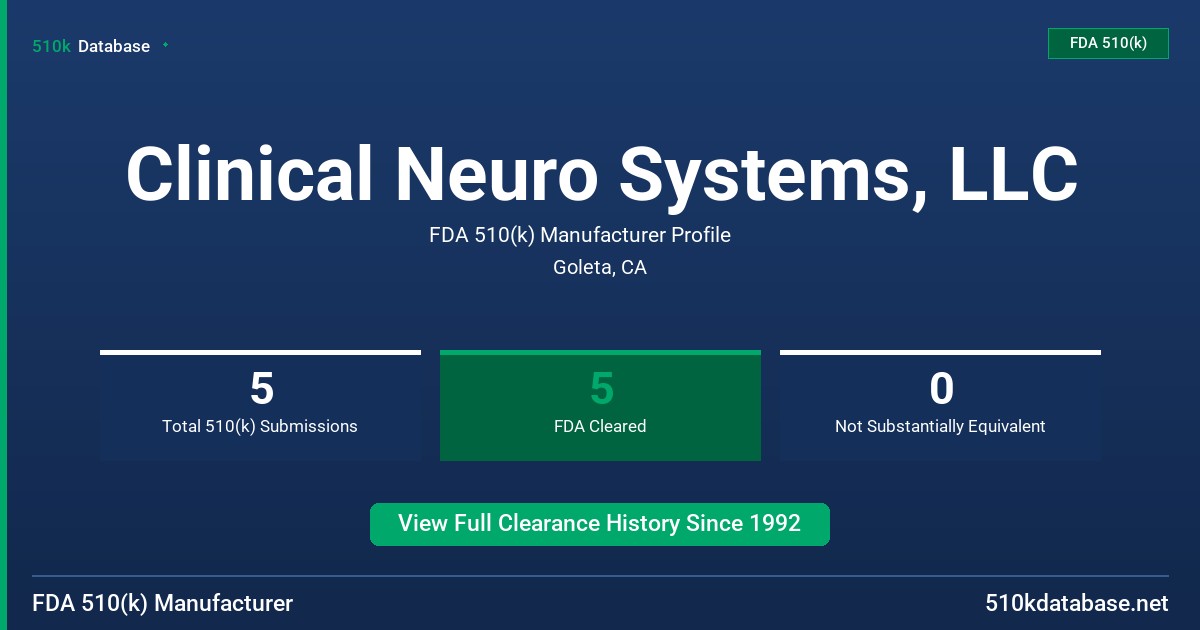Image resolution: width=1200 pixels, height=630 pixels.
Task: Click the View Full Clearance History Since 1992 button
Action: 600,524
